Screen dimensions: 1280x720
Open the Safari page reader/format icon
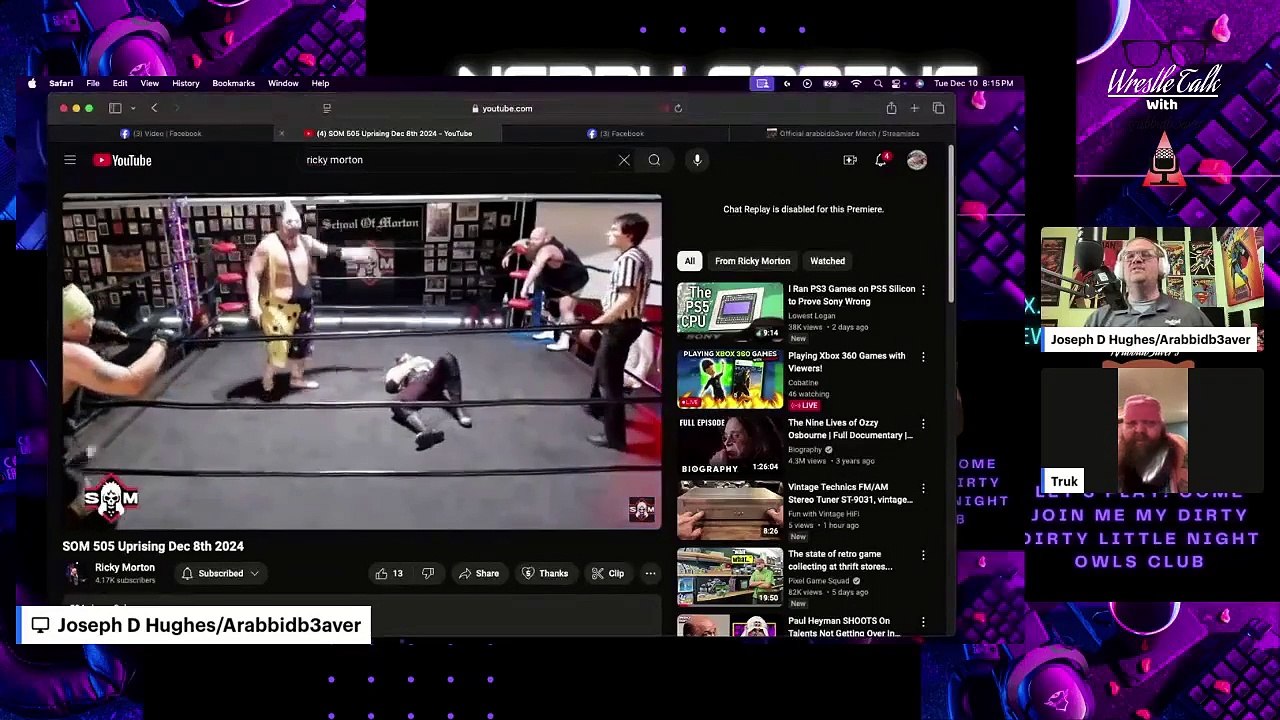click(326, 108)
